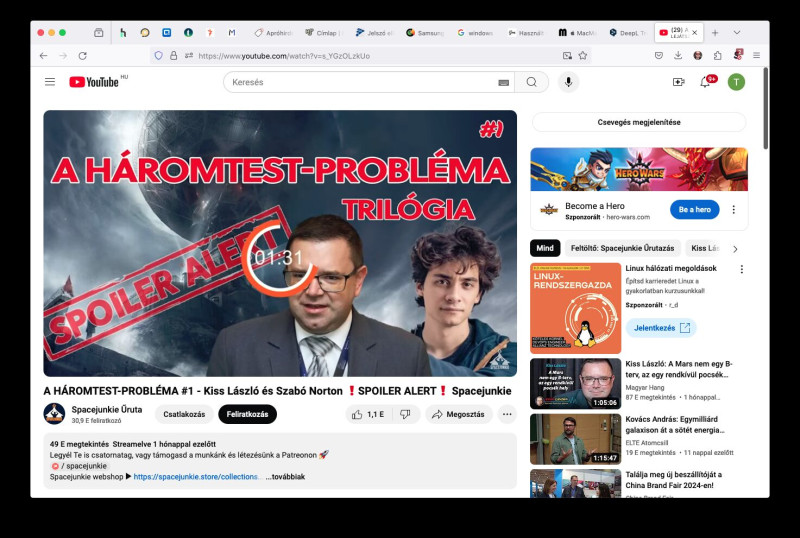The width and height of the screenshot is (800, 538).
Task: Select the Mind filter chip
Action: pos(545,248)
